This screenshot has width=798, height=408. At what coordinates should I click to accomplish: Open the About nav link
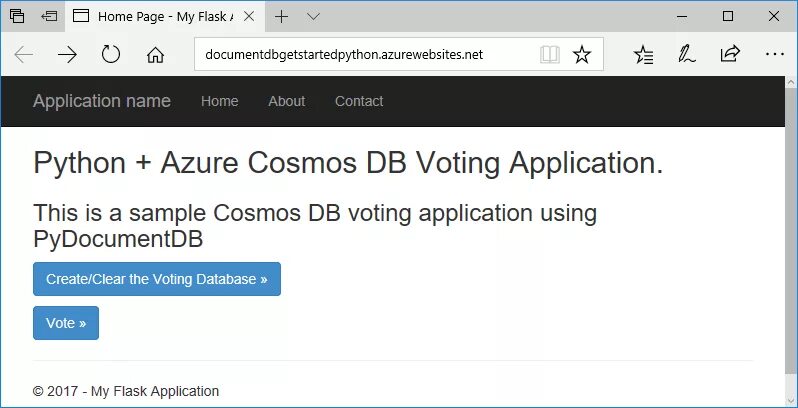click(x=287, y=101)
